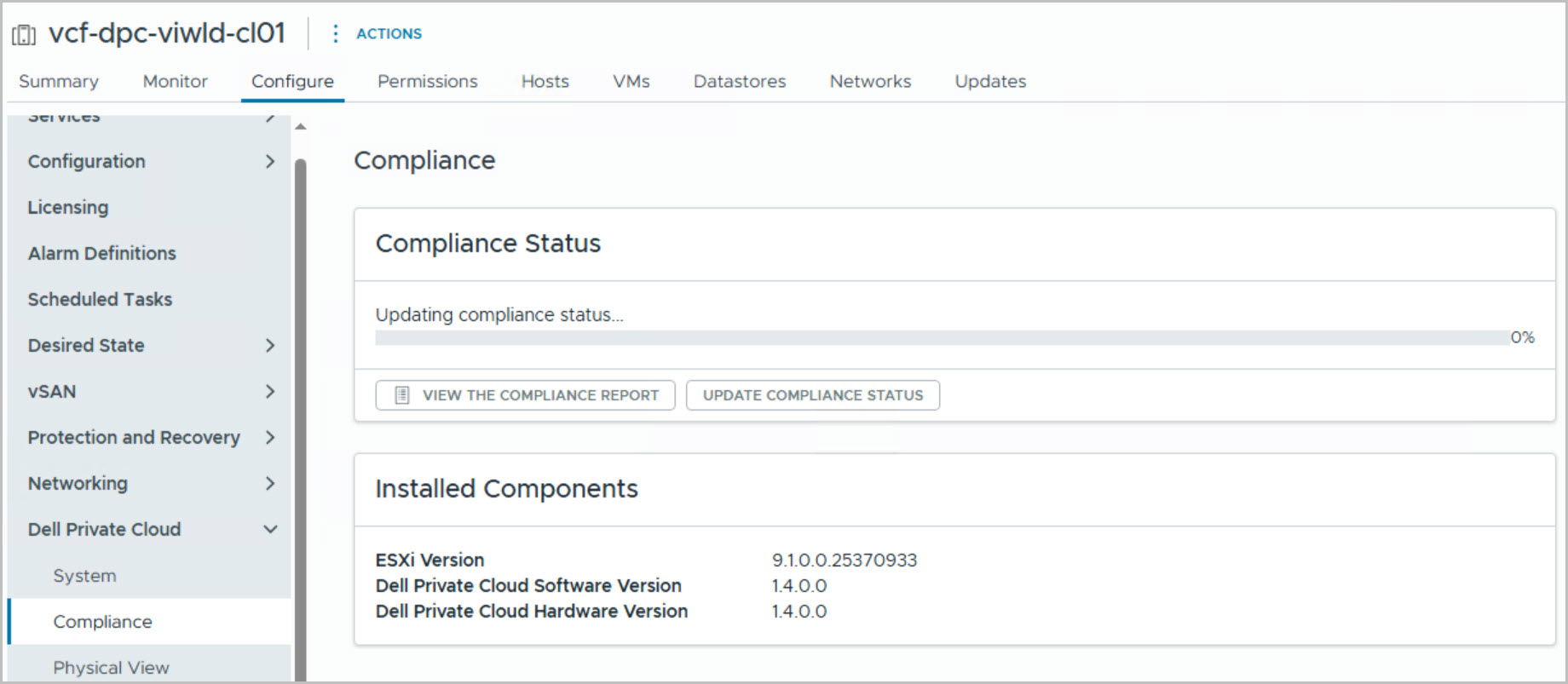Click the ESXi version value 9.1.0.0.25370933
1568x684 pixels.
click(x=845, y=560)
